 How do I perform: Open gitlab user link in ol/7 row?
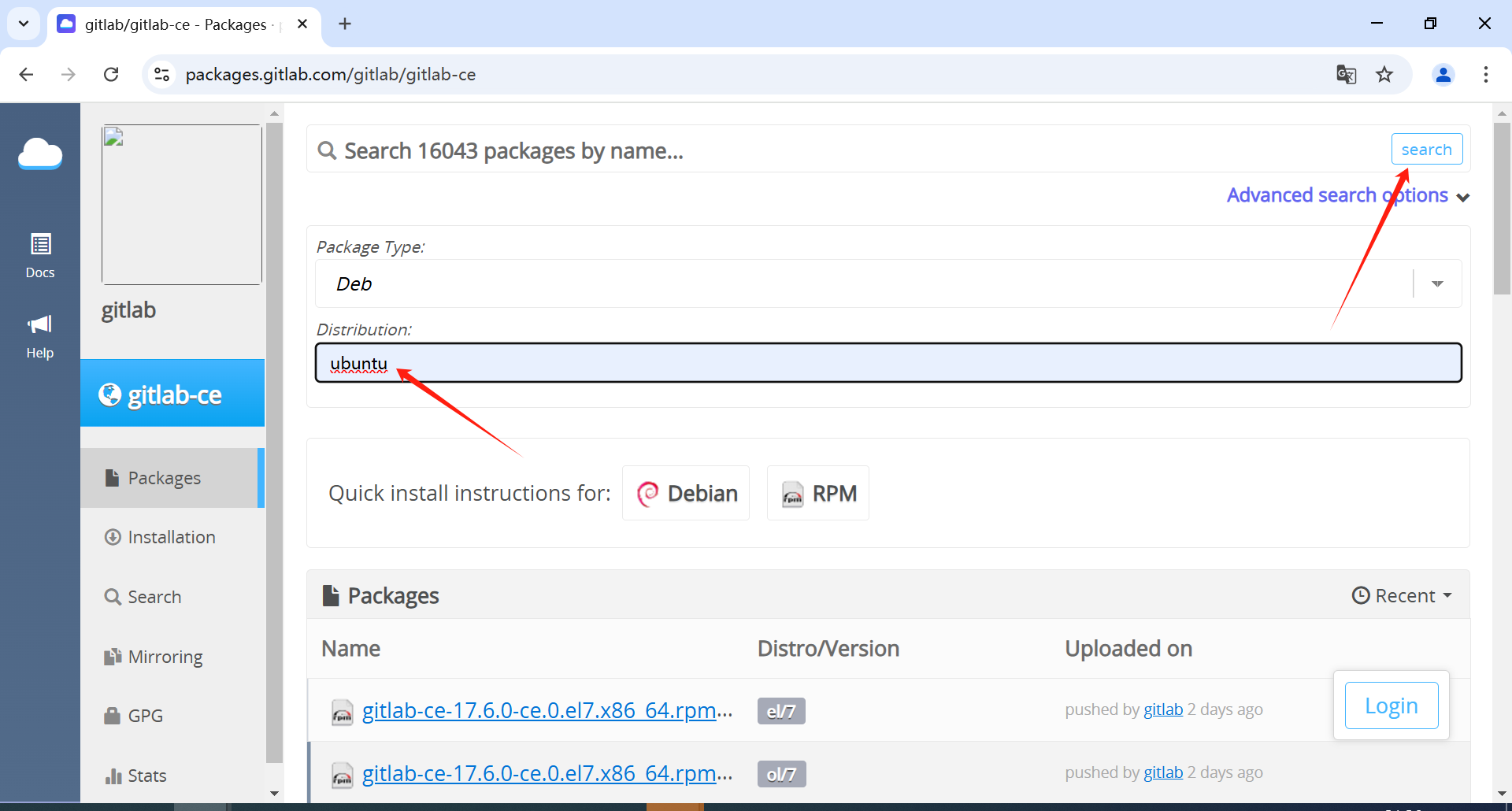[x=1163, y=772]
